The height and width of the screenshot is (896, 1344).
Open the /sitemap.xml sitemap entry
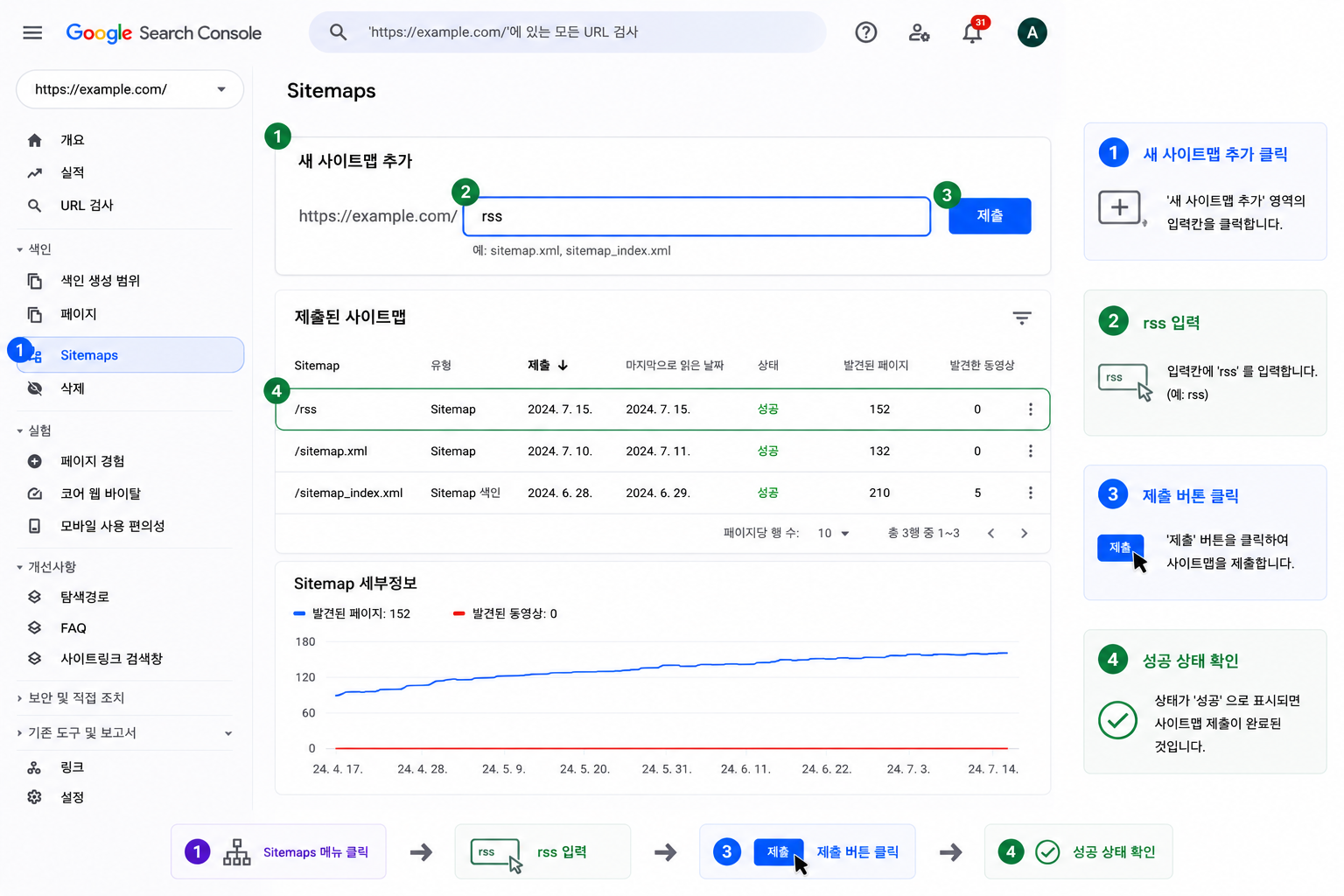(331, 451)
